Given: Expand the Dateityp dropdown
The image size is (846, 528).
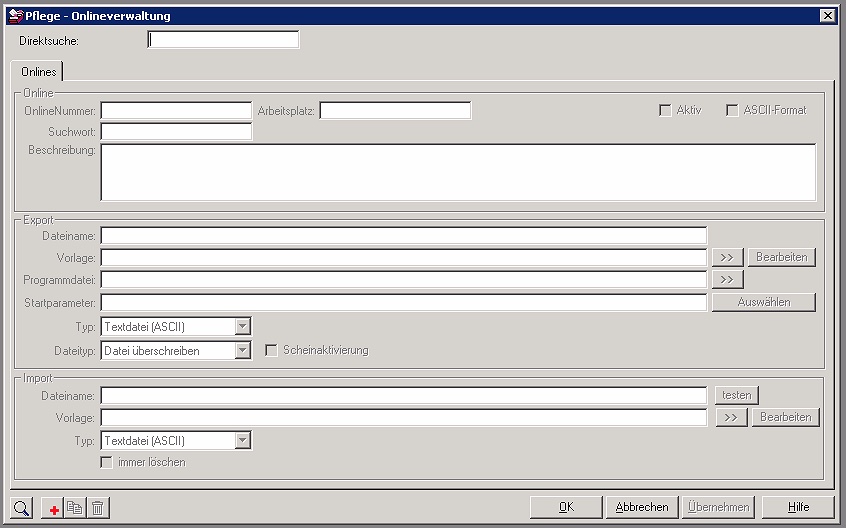Looking at the screenshot, I should tap(242, 350).
